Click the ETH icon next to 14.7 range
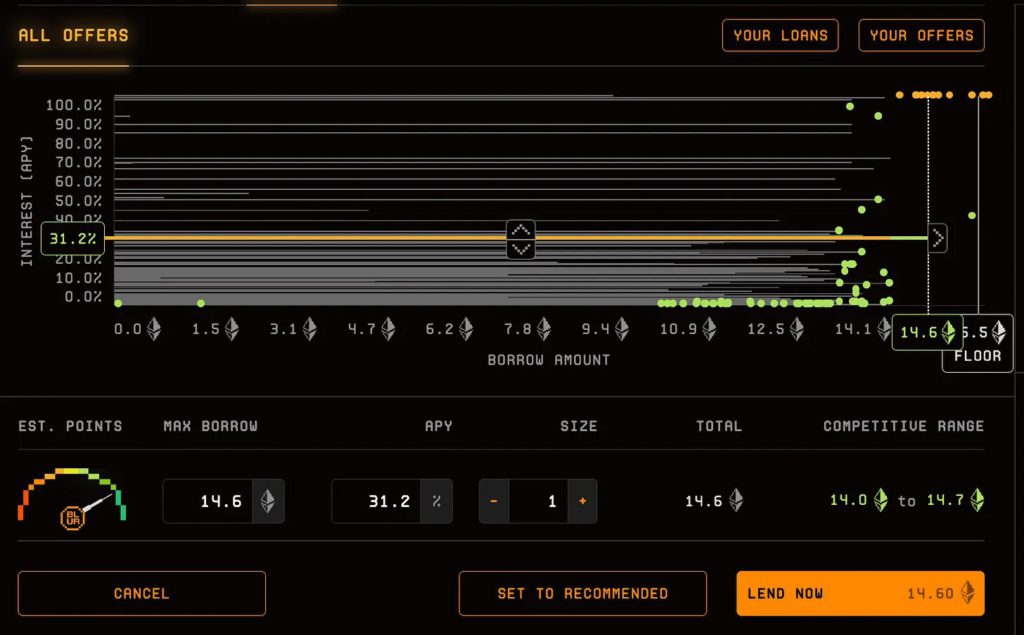The width and height of the screenshot is (1024, 635). click(x=975, y=500)
